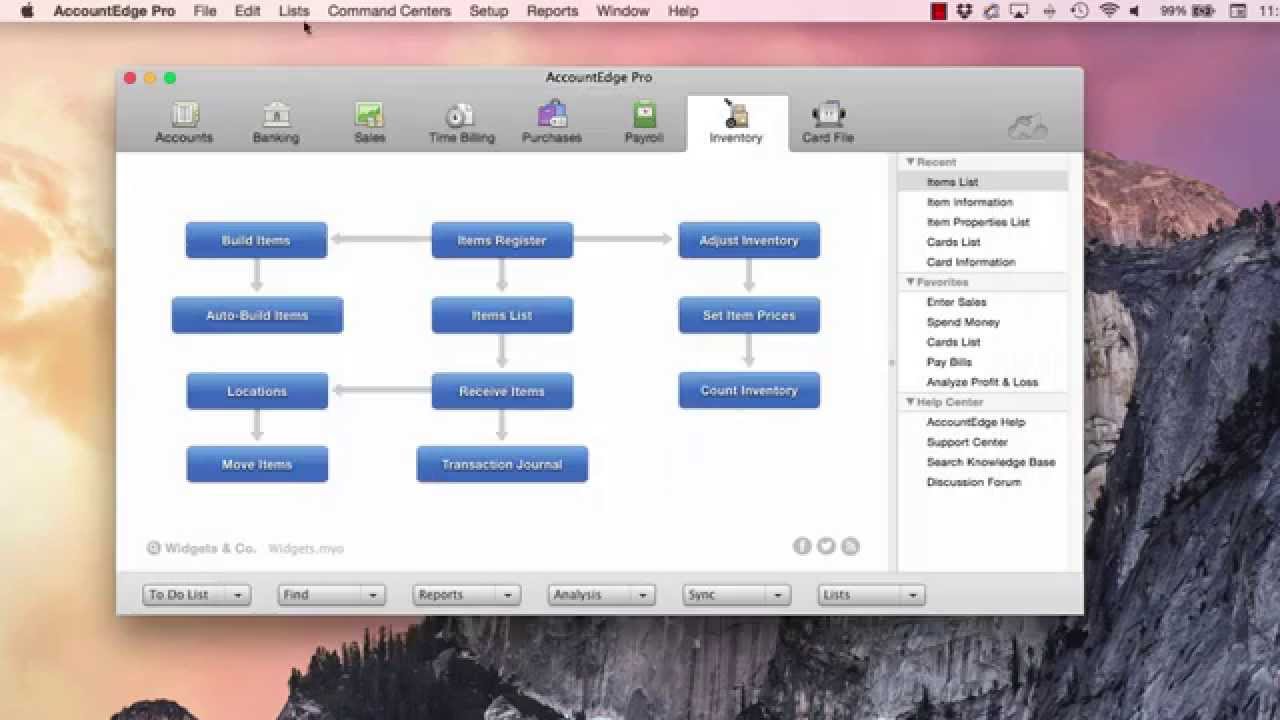Open the Items Register
1280x720 pixels.
point(502,240)
